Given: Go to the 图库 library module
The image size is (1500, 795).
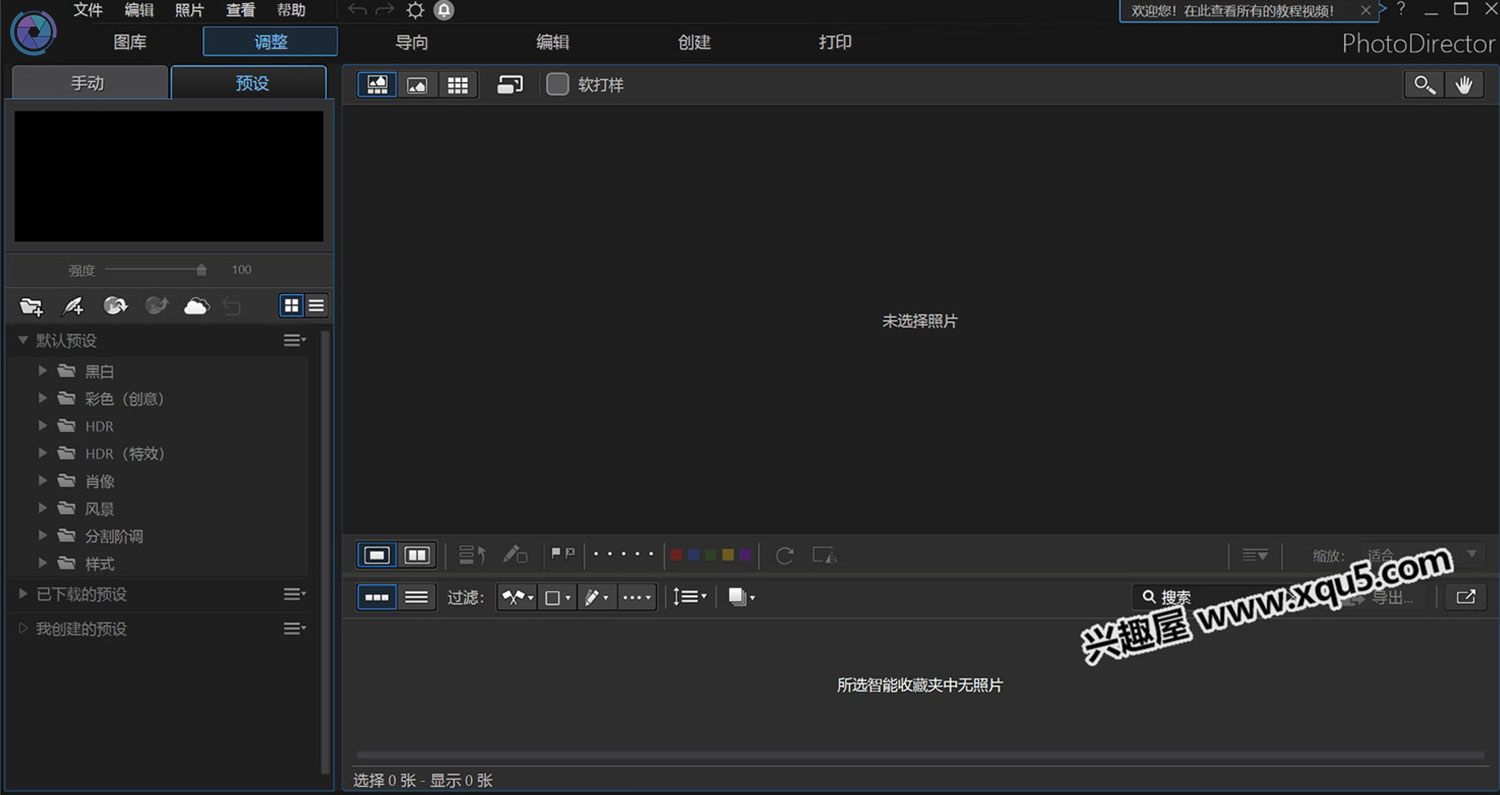Looking at the screenshot, I should coord(130,42).
